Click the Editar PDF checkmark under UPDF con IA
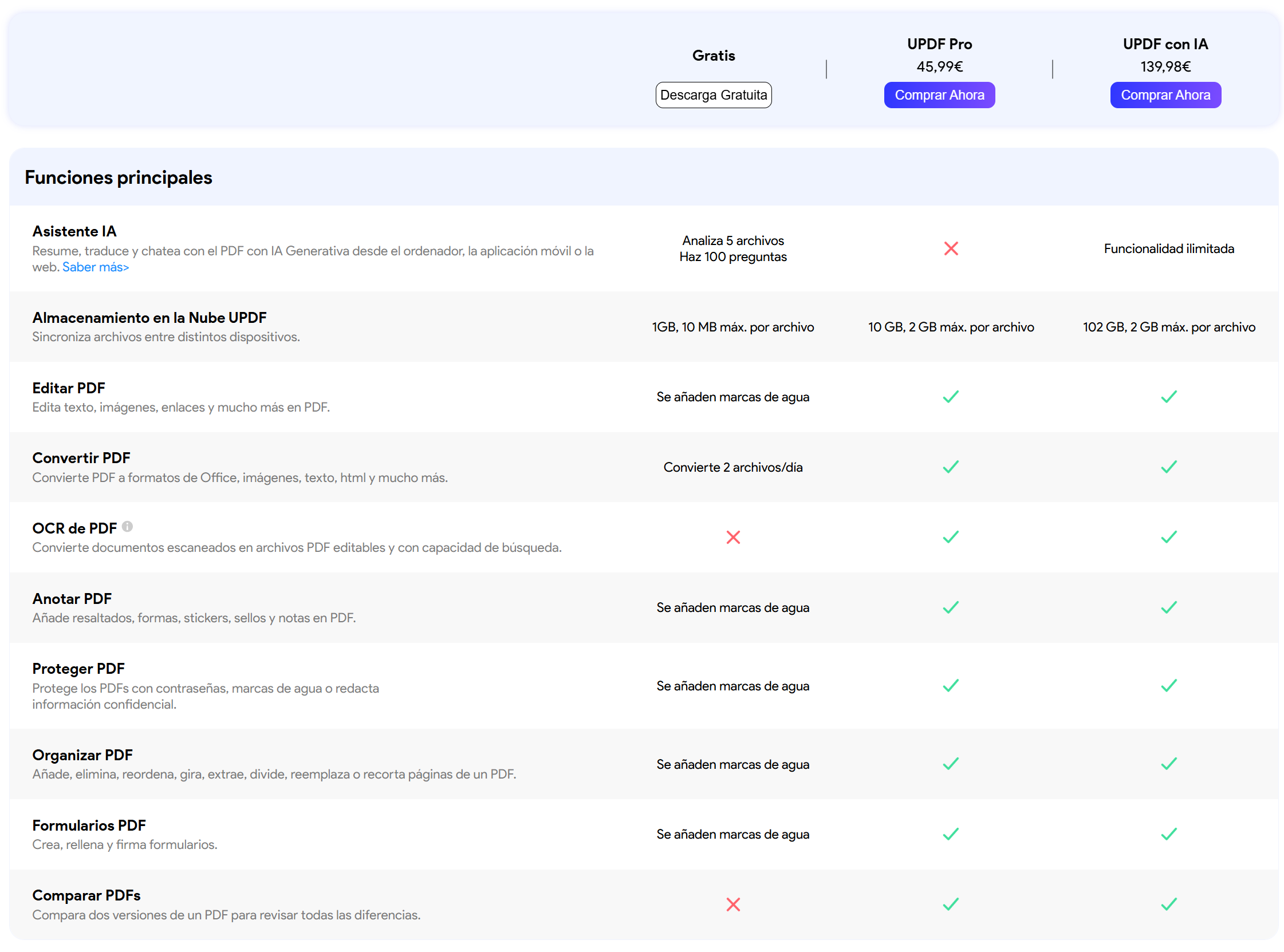This screenshot has height=952, width=1284. pos(1169,397)
